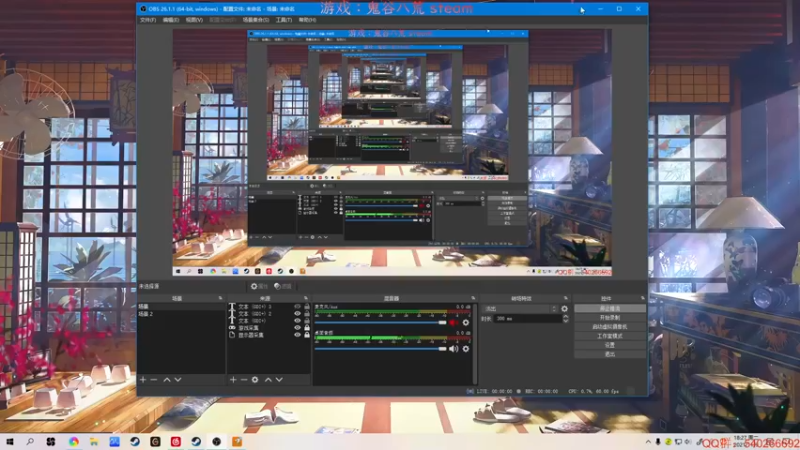This screenshot has width=800, height=450.
Task: Mute desktop audio speaker icon
Action: [x=453, y=348]
